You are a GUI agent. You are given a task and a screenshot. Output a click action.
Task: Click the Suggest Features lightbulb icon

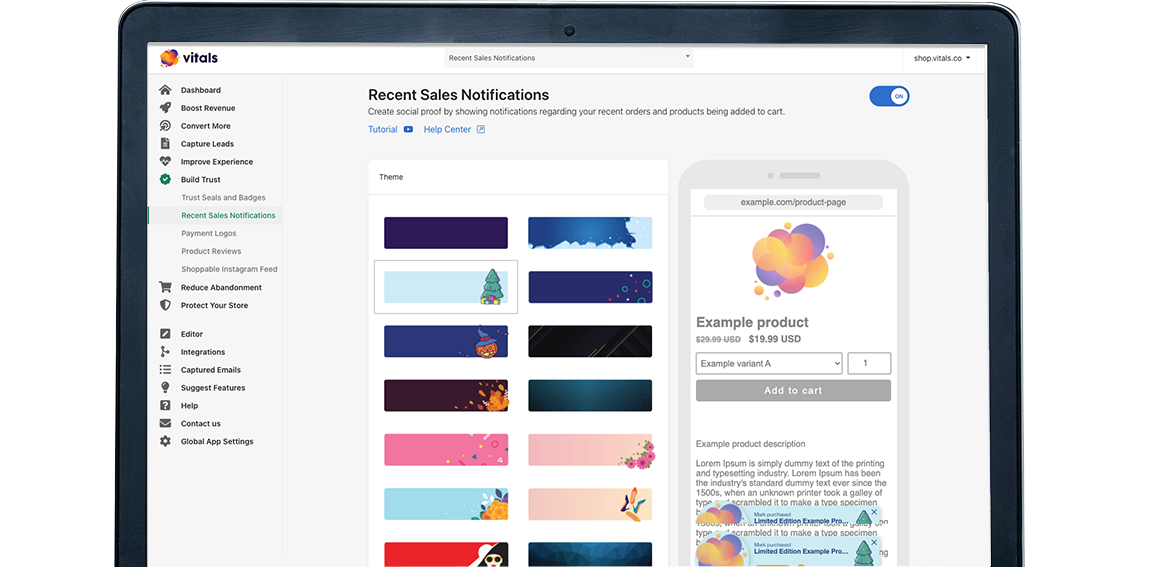click(x=165, y=388)
